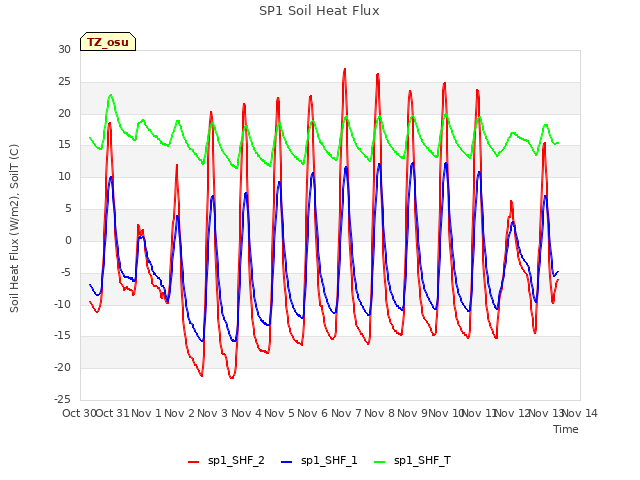Image resolution: width=640 pixels, height=480 pixels.
Task: Click the -5 y-axis tick label
Action: pos(66,272)
